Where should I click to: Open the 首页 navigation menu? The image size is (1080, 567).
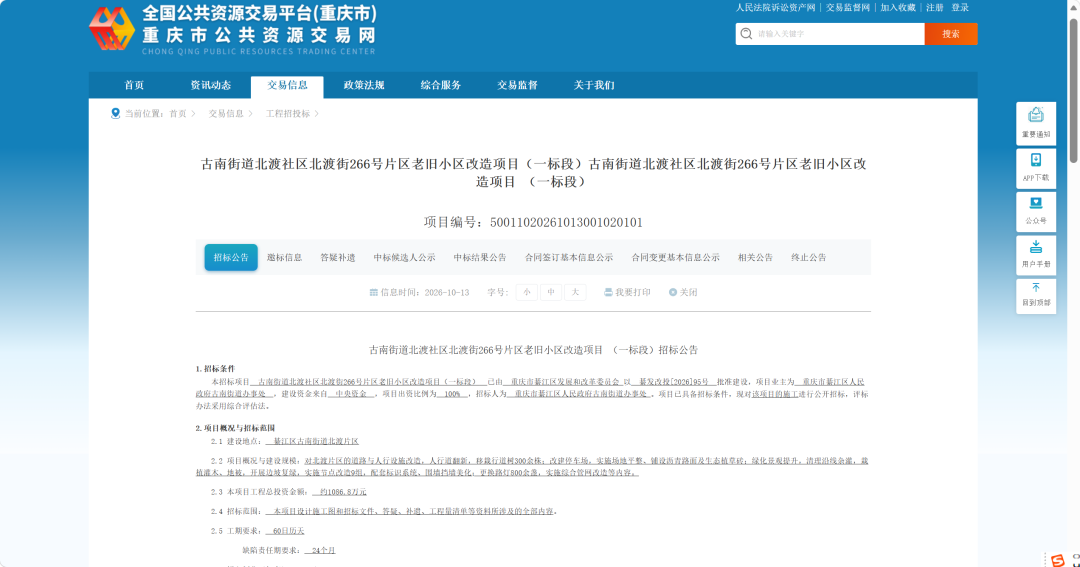pyautogui.click(x=134, y=85)
